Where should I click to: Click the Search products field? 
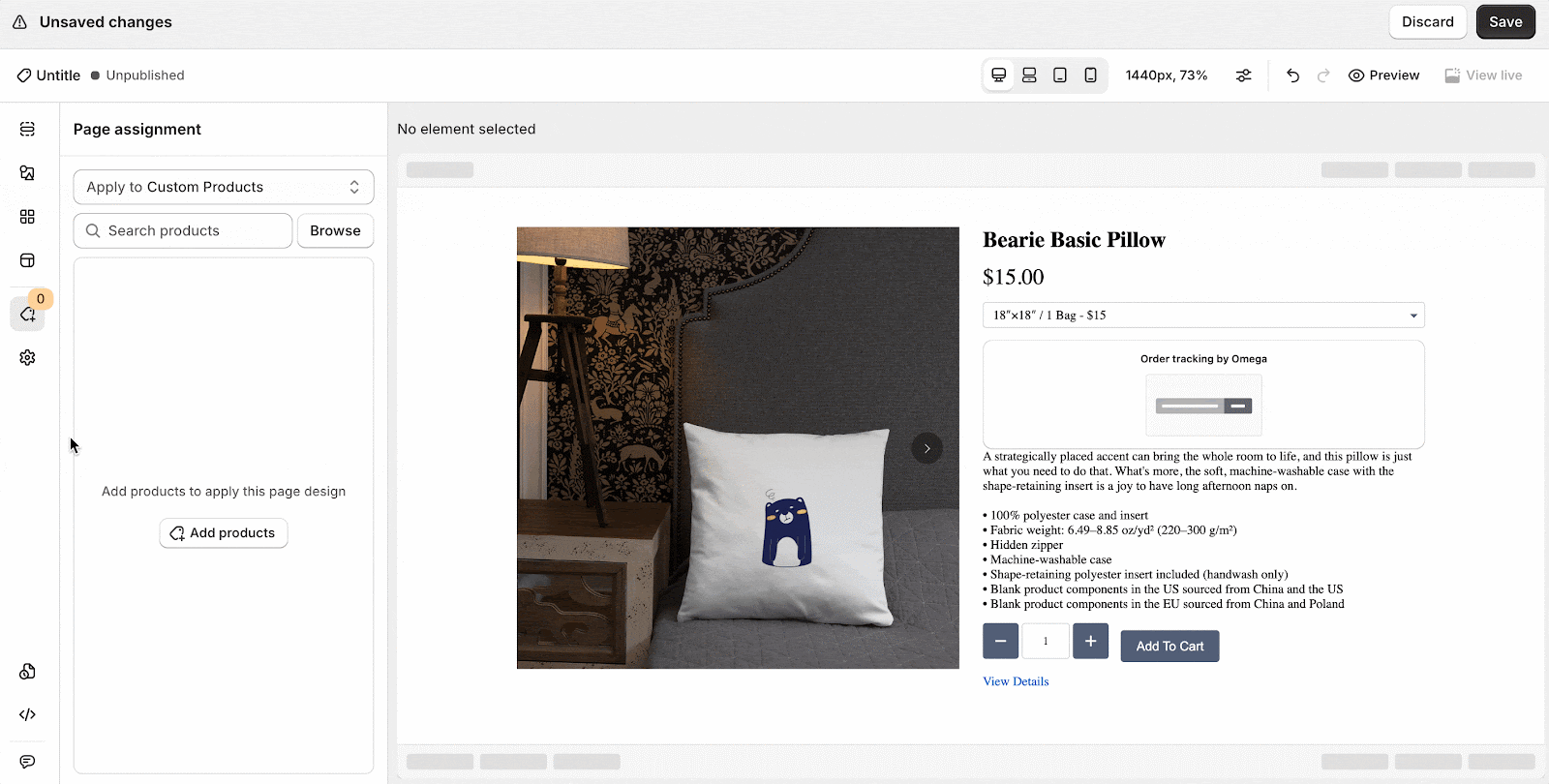coord(183,230)
